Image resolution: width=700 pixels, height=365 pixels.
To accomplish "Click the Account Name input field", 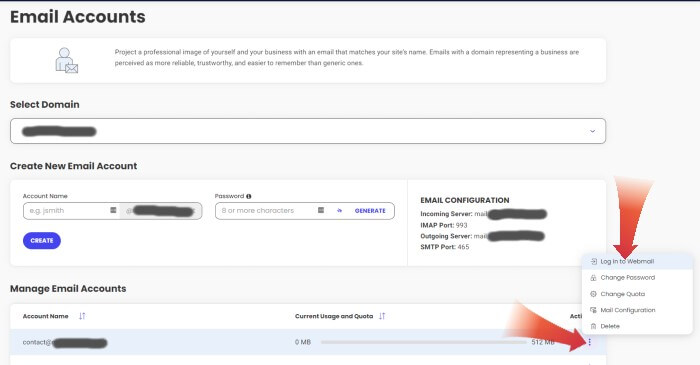I will click(x=71, y=211).
